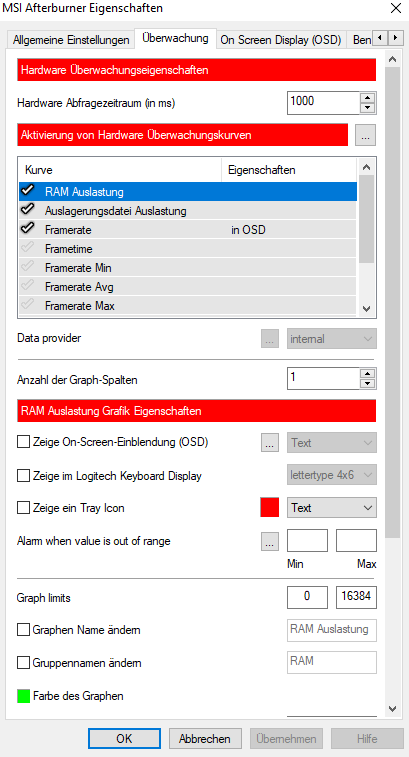Screen dimensions: 409x757
Task: Select the Frametime row label
Action: coord(69,249)
